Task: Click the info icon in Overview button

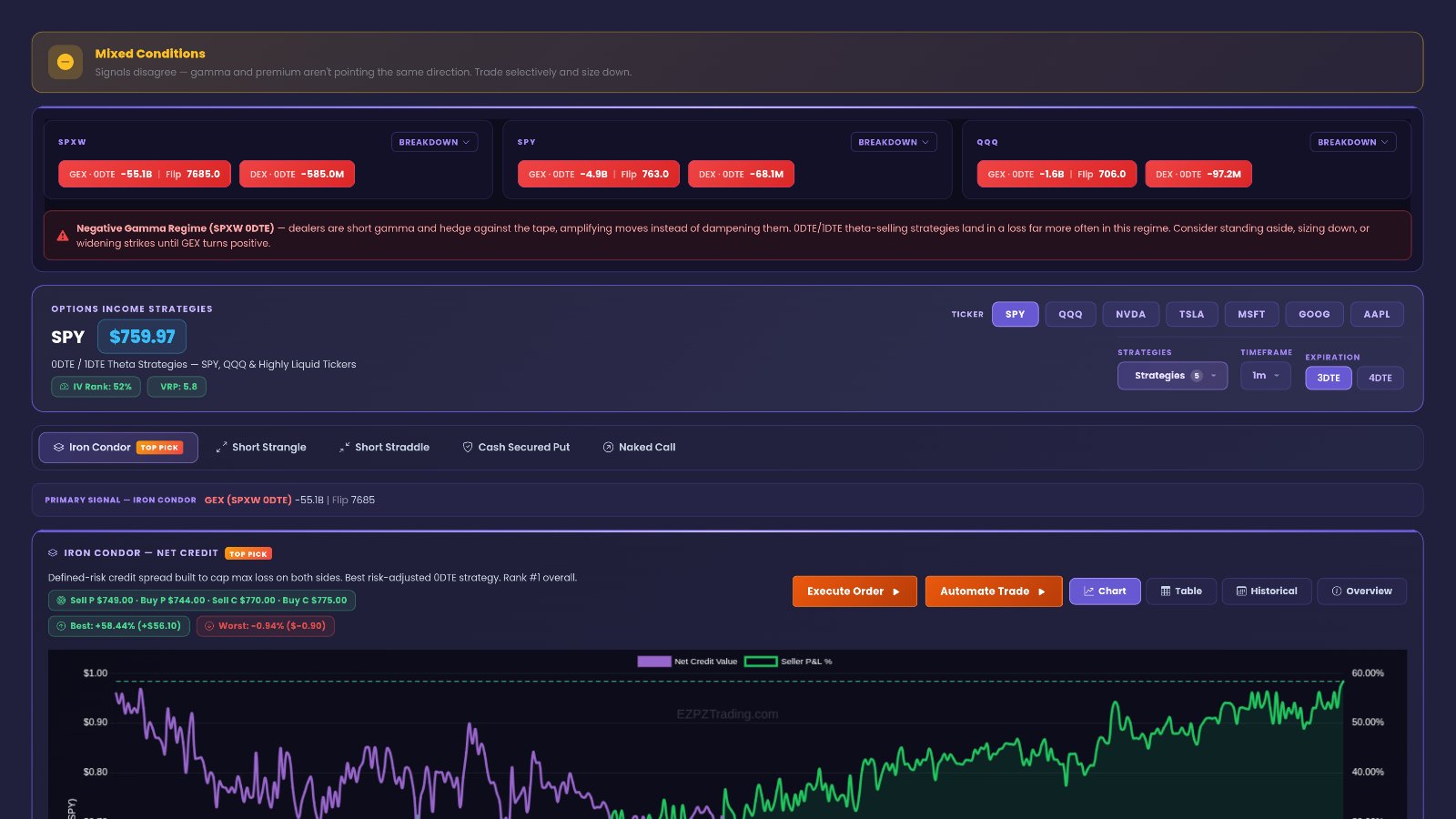Action: [x=1337, y=591]
